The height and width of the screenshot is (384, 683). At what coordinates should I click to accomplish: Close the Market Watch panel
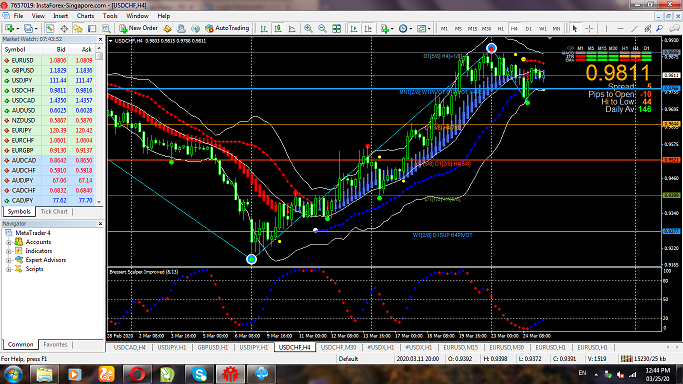[100, 39]
